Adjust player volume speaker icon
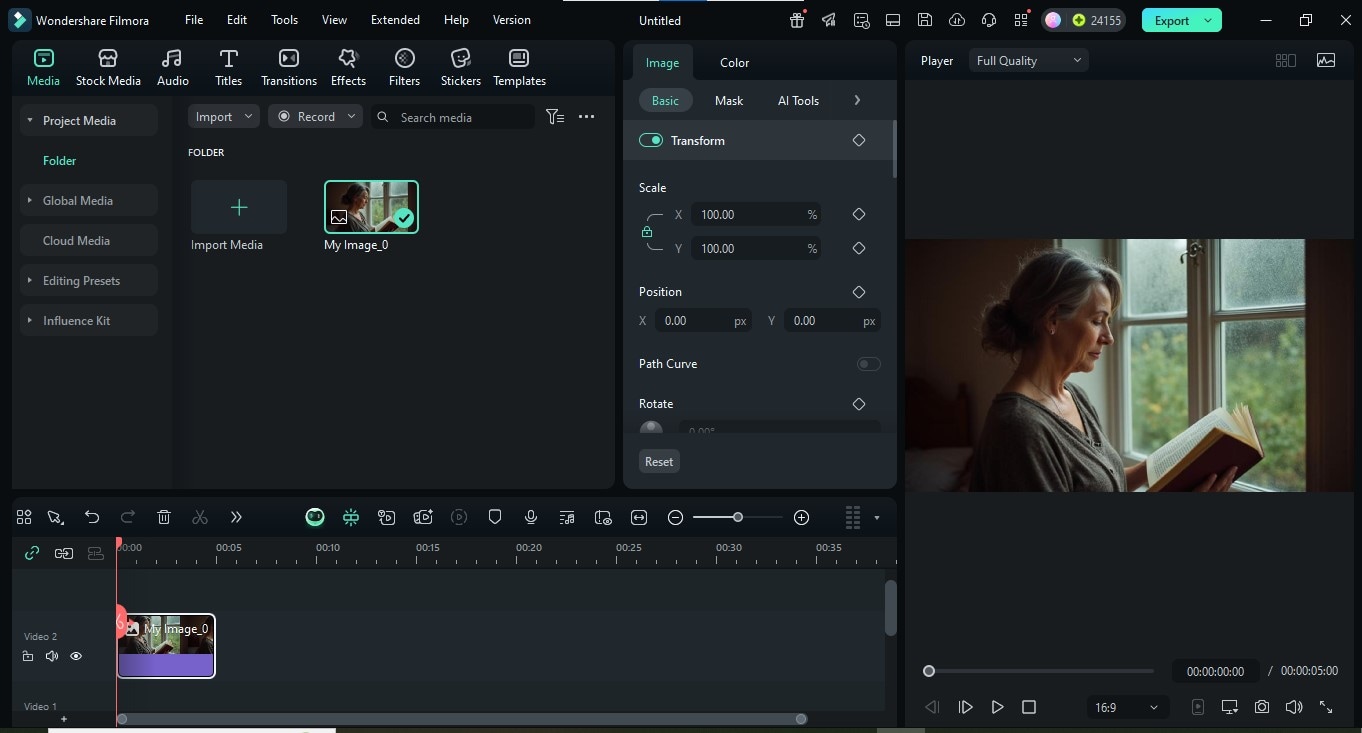The height and width of the screenshot is (733, 1362). [1294, 707]
